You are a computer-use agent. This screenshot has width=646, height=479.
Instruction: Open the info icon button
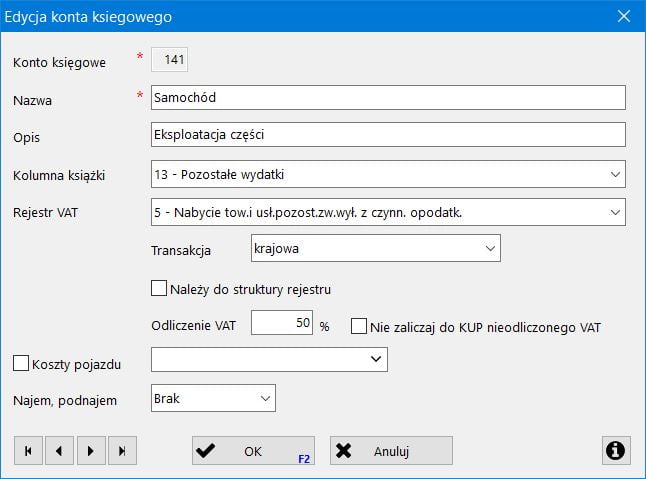pos(616,451)
